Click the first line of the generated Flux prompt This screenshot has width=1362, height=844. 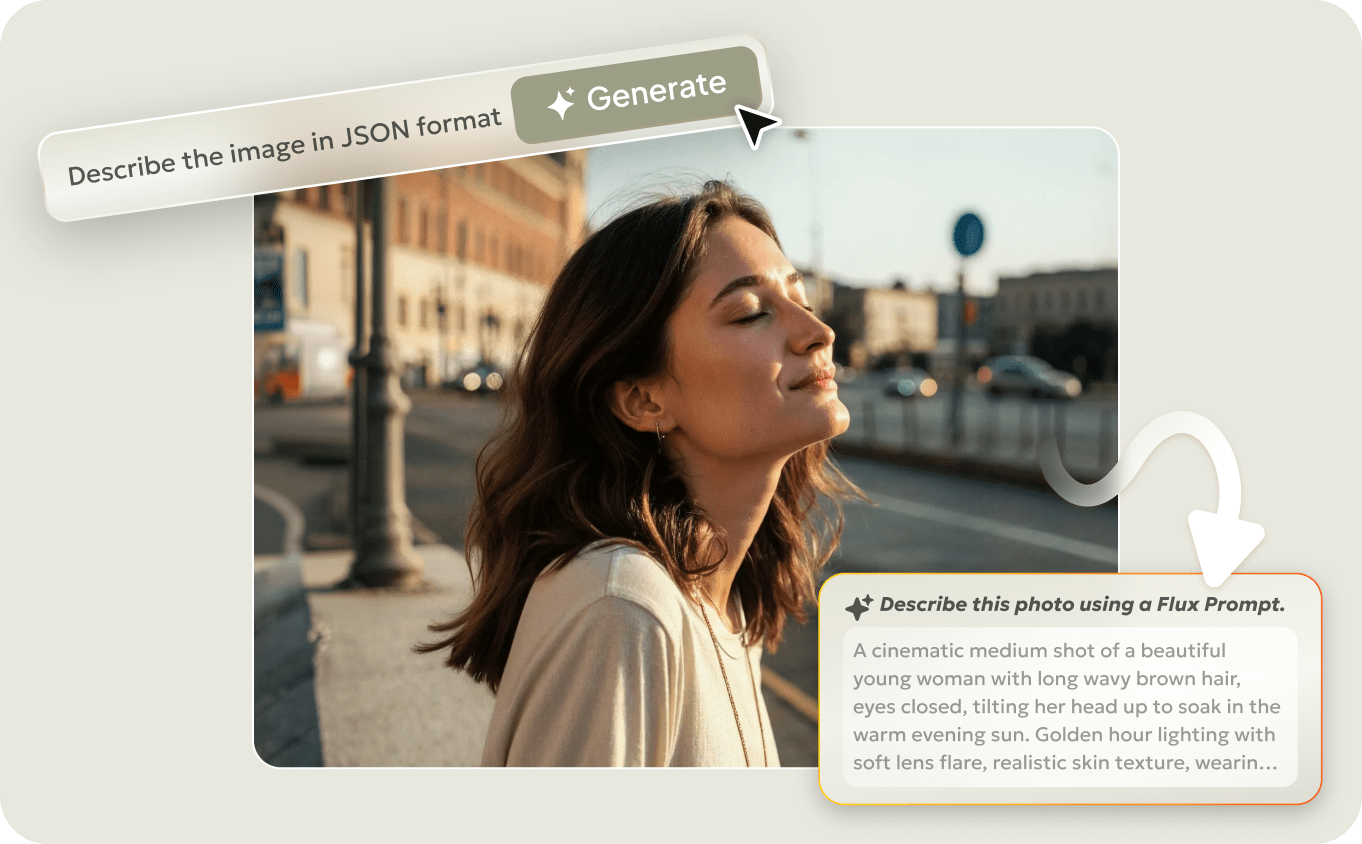(x=1037, y=650)
